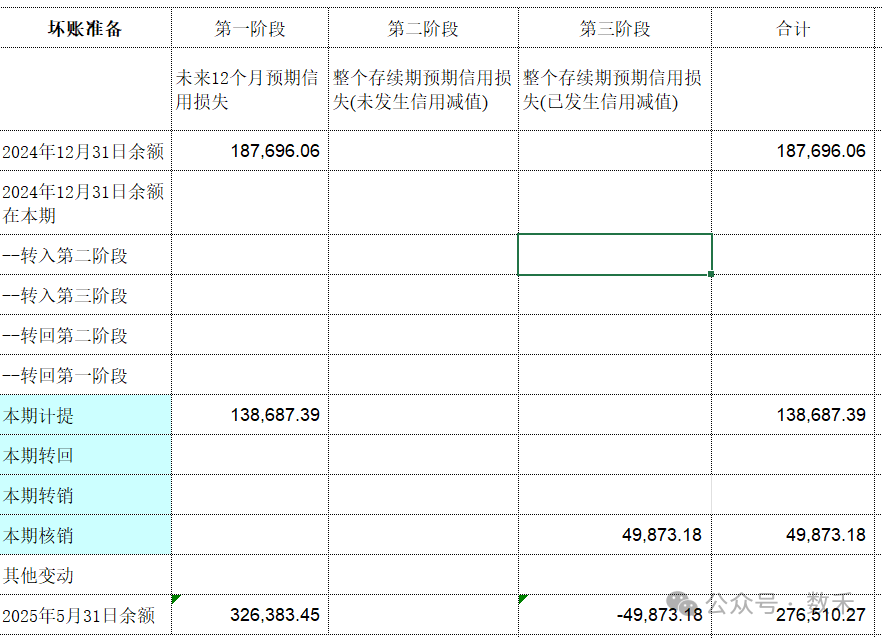The image size is (882, 638).
Task: Select the 本期核销 row label
Action: [85, 534]
